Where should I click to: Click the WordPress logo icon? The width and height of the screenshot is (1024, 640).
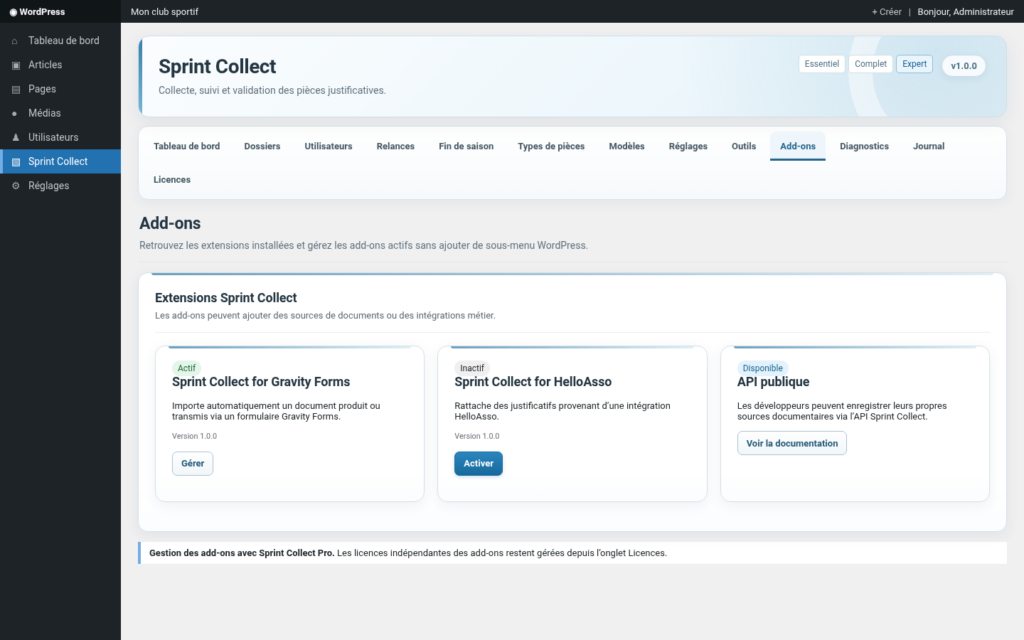[13, 12]
